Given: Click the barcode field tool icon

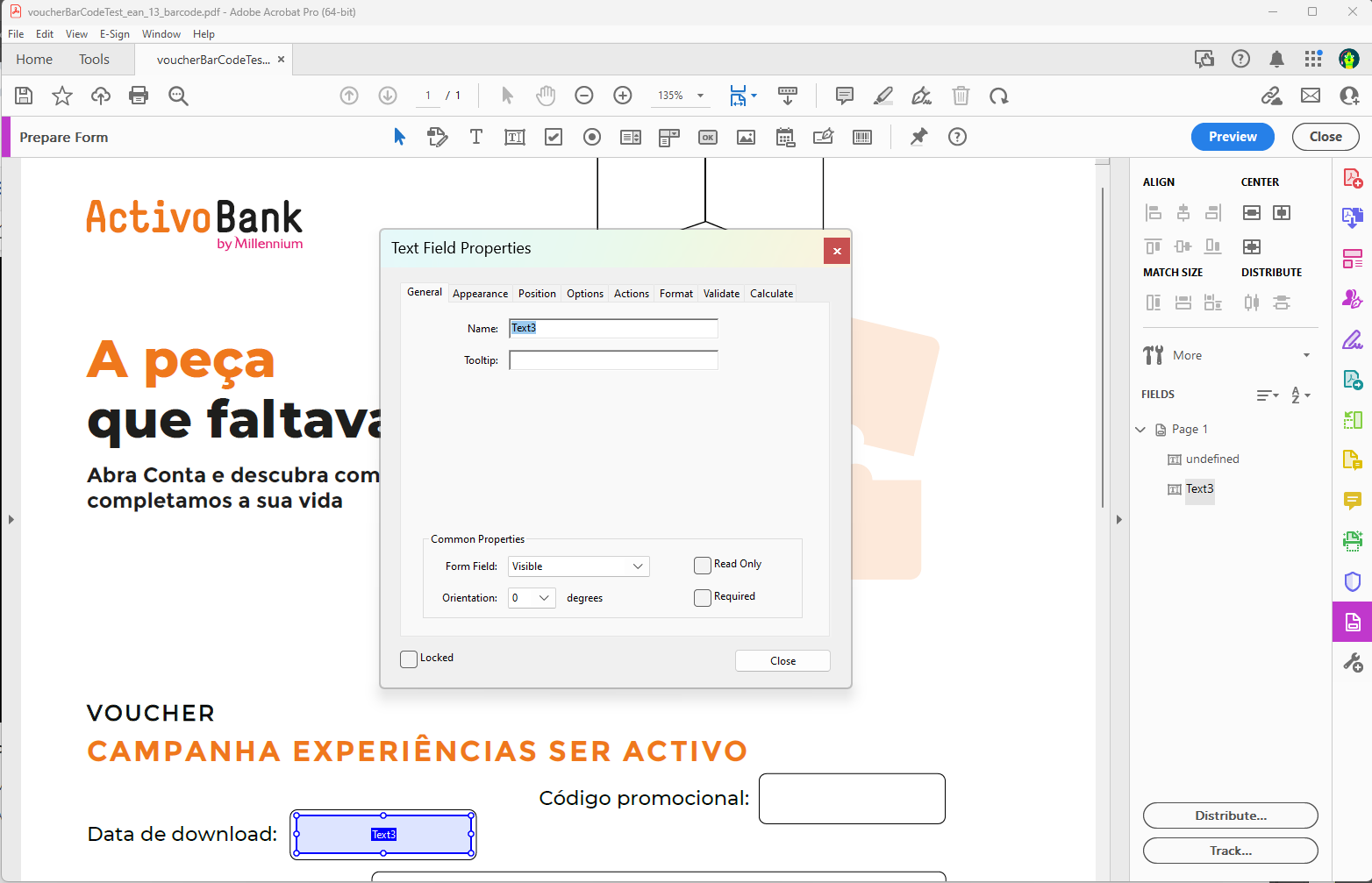Looking at the screenshot, I should coord(862,137).
